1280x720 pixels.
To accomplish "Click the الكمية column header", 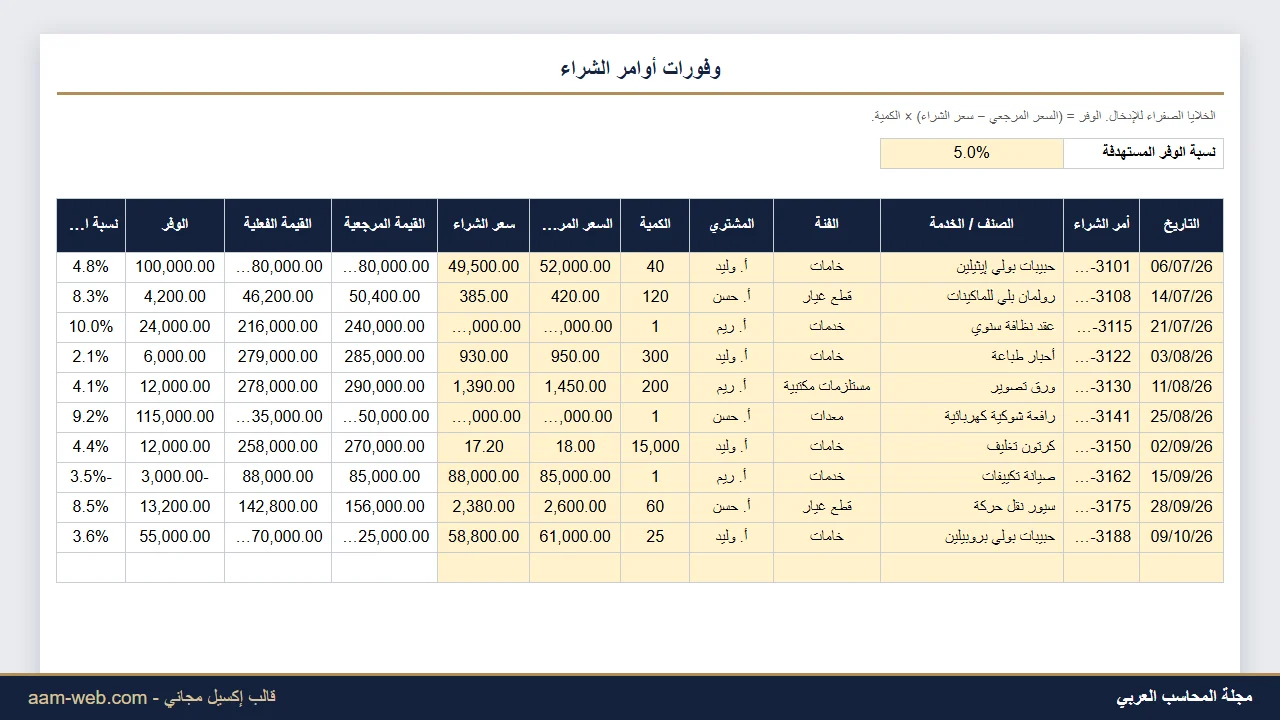I will (655, 225).
